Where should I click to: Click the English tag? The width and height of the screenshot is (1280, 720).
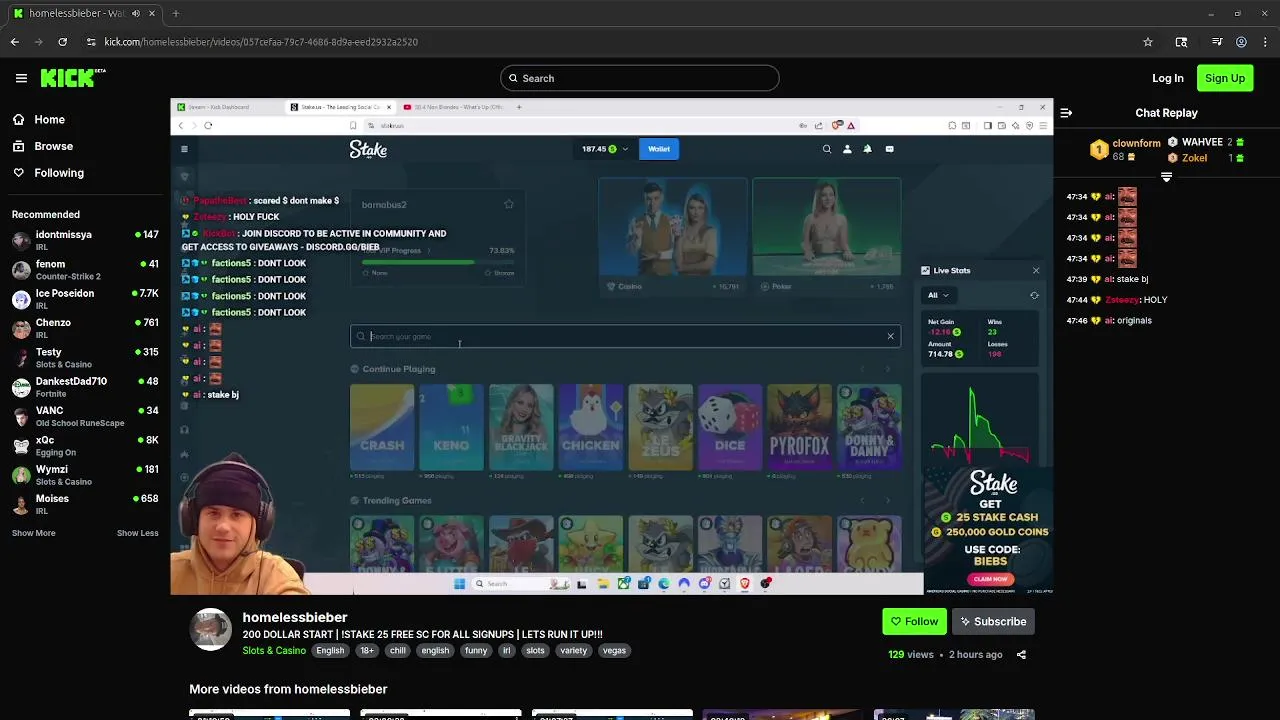(x=330, y=650)
